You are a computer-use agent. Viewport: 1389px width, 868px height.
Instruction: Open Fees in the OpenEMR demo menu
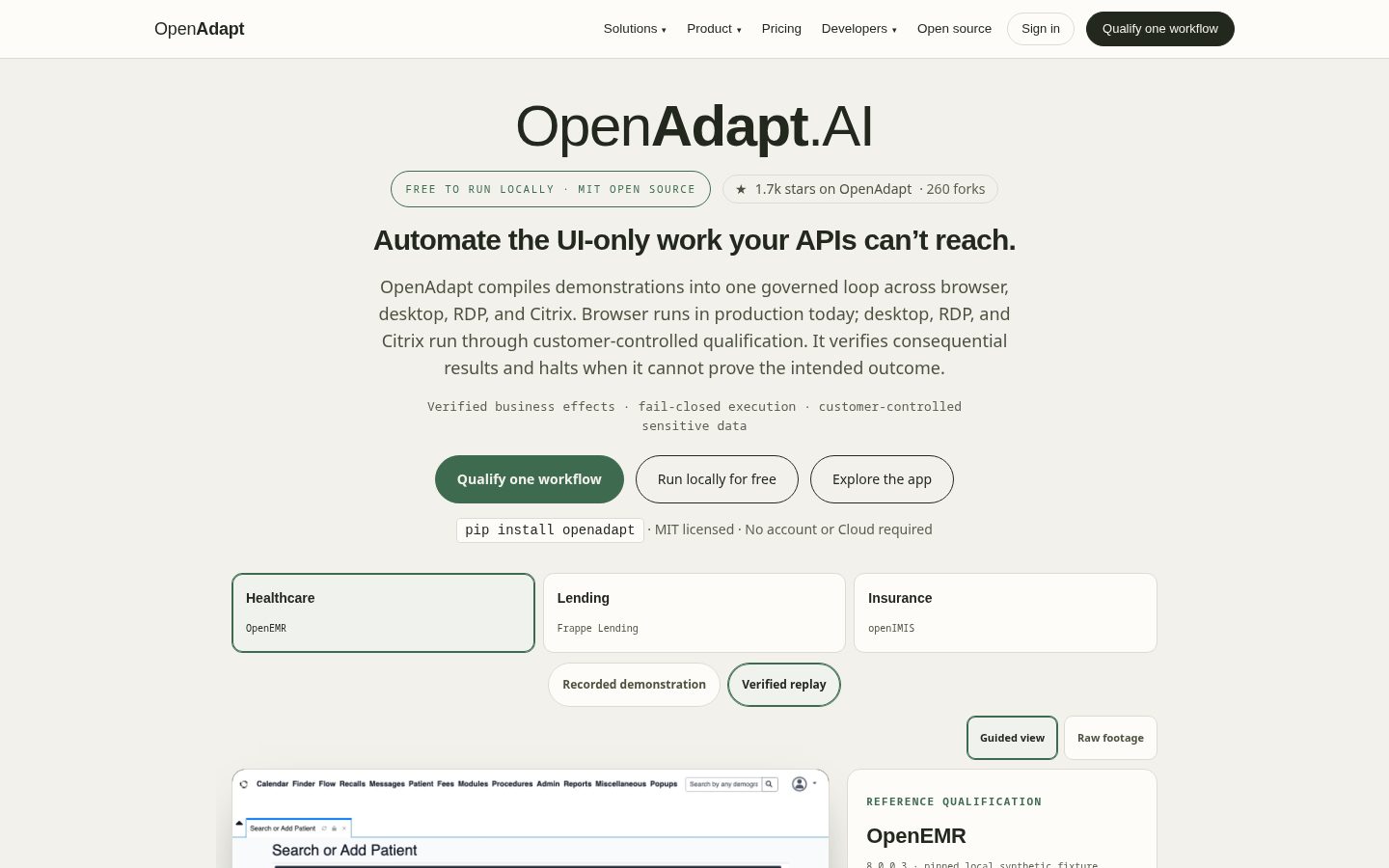[x=446, y=784]
